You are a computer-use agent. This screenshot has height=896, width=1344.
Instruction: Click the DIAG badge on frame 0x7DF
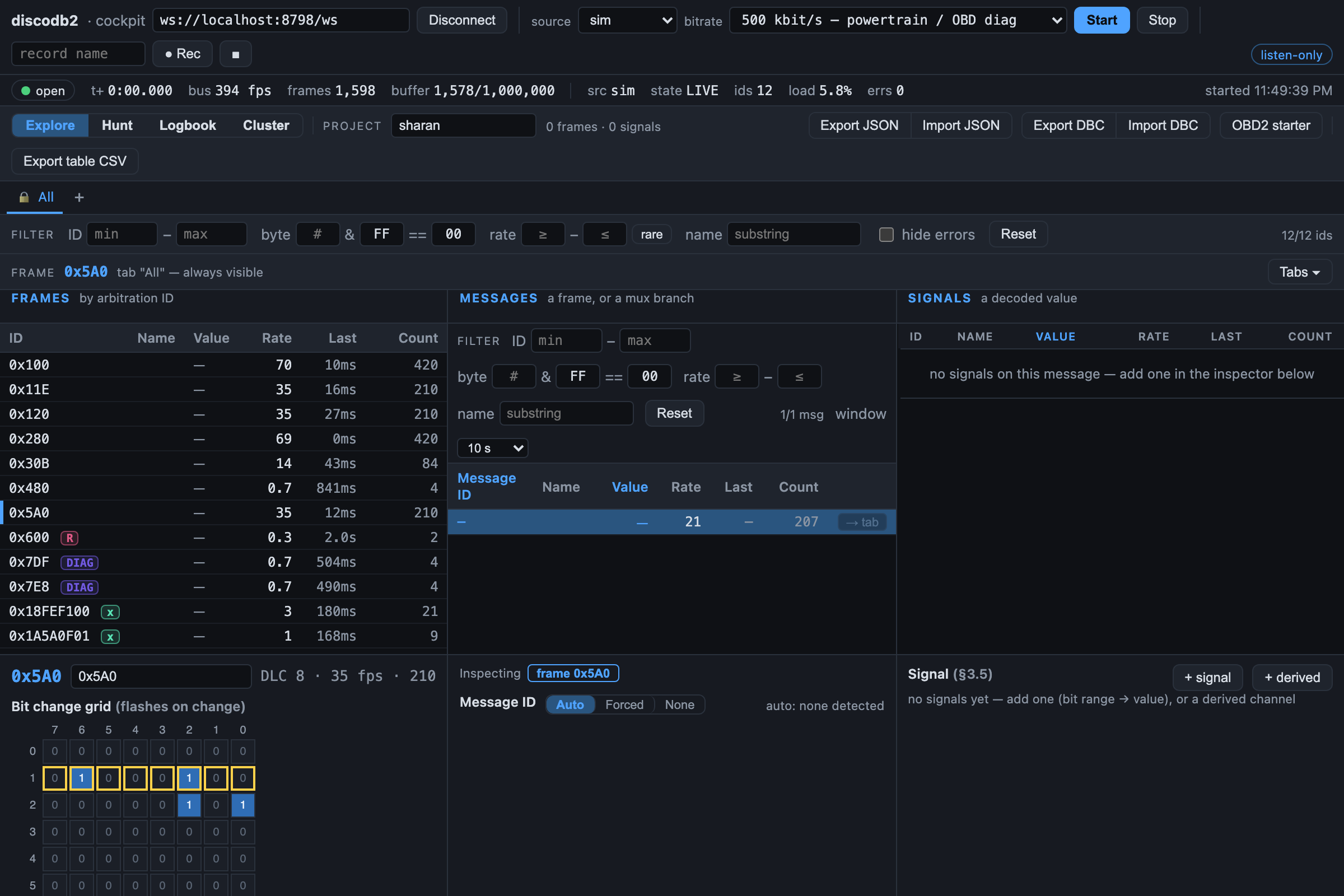point(80,562)
